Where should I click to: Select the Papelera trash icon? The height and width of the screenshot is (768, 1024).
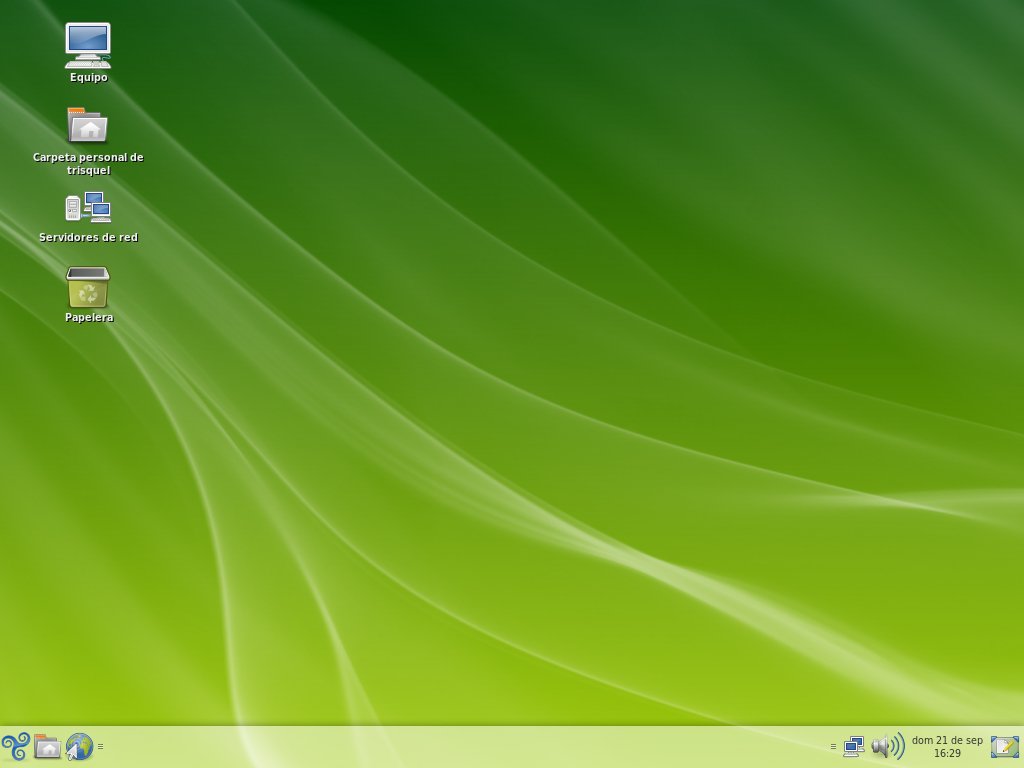(x=88, y=288)
